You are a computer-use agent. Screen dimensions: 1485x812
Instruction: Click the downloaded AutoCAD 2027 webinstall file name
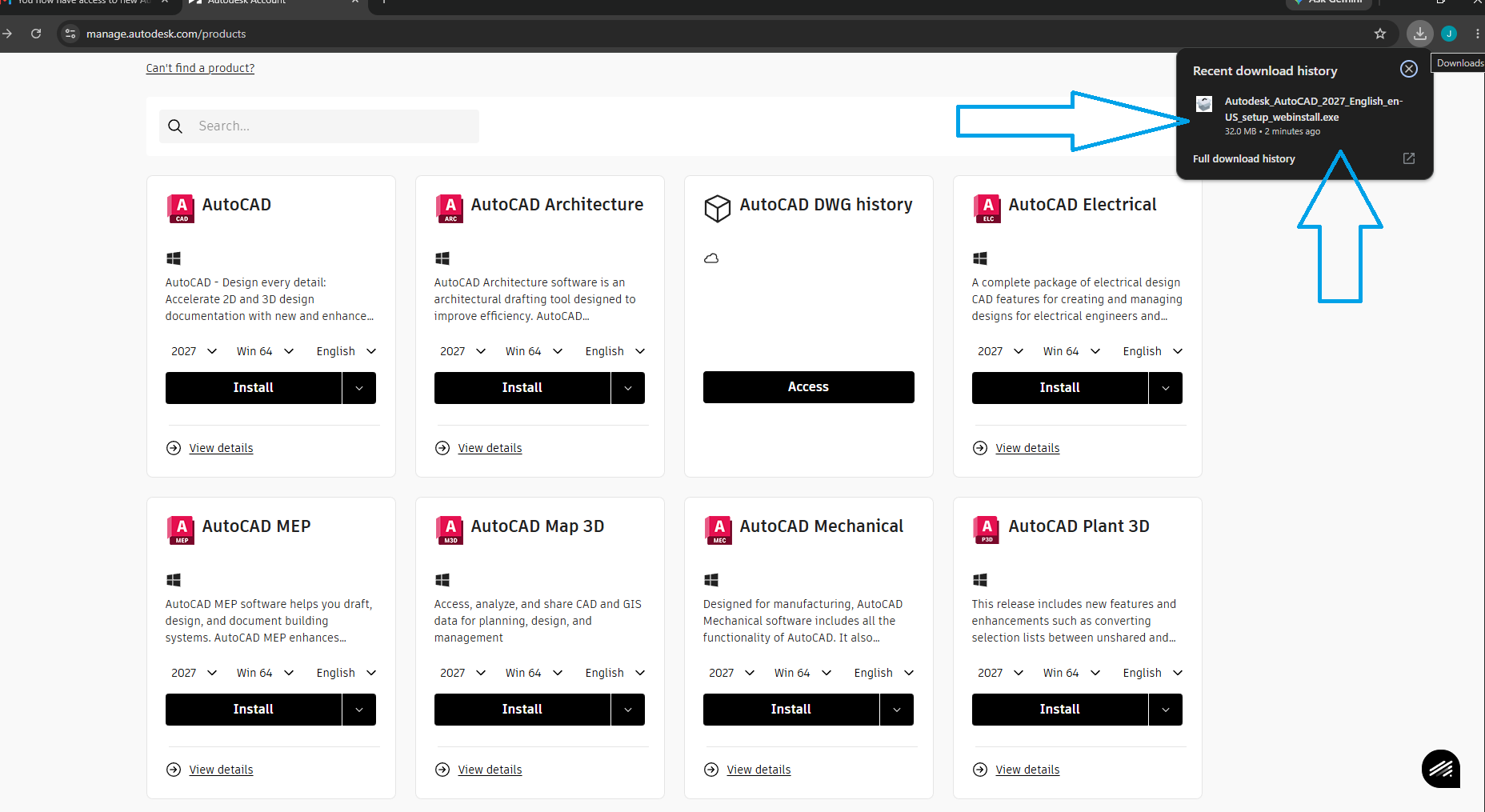1313,109
